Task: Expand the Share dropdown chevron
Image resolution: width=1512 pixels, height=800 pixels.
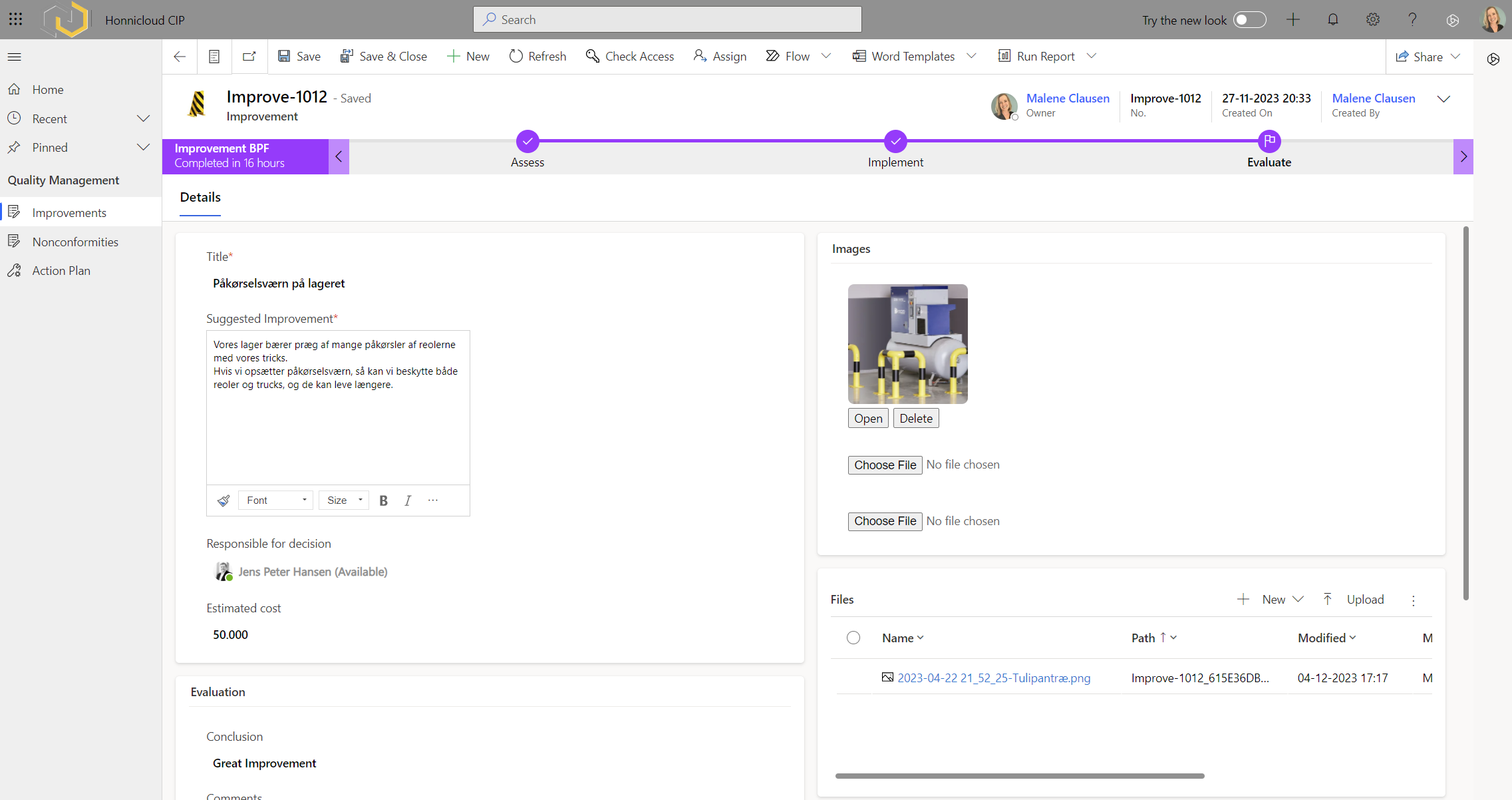Action: point(1455,57)
